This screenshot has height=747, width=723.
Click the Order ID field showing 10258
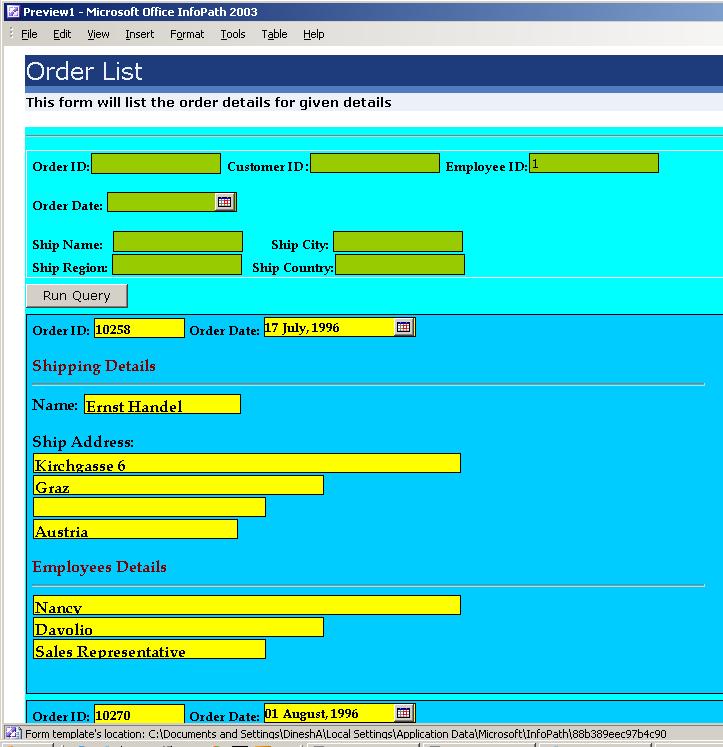click(139, 328)
